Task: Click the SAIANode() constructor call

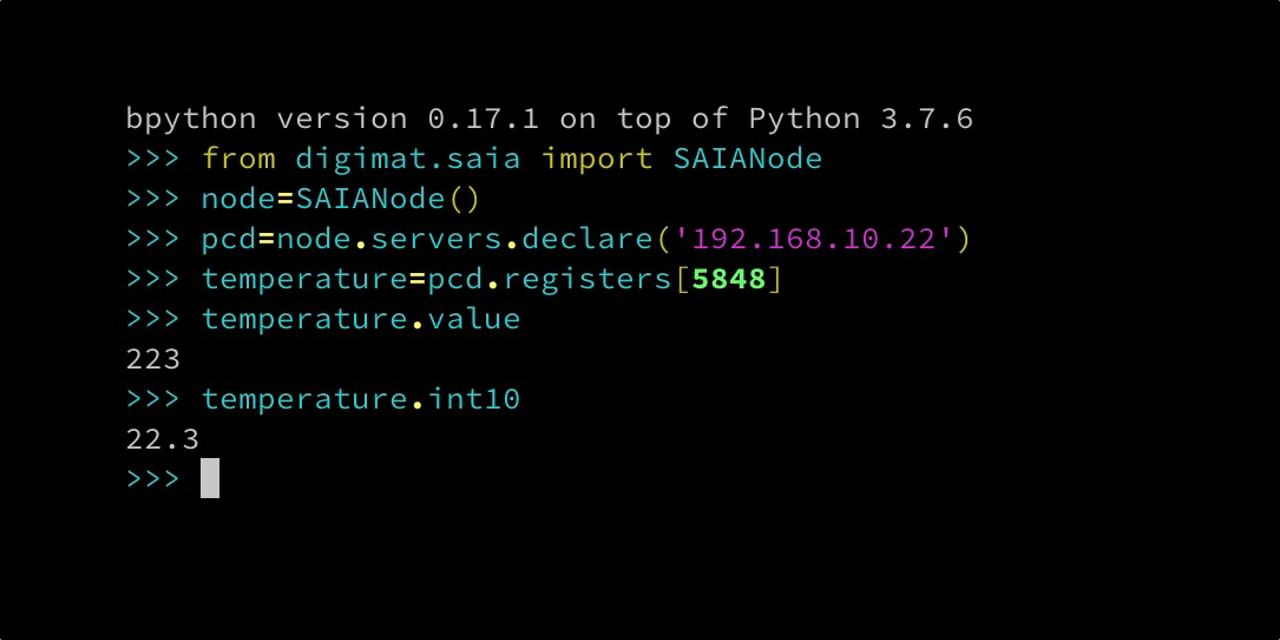Action: 388,199
